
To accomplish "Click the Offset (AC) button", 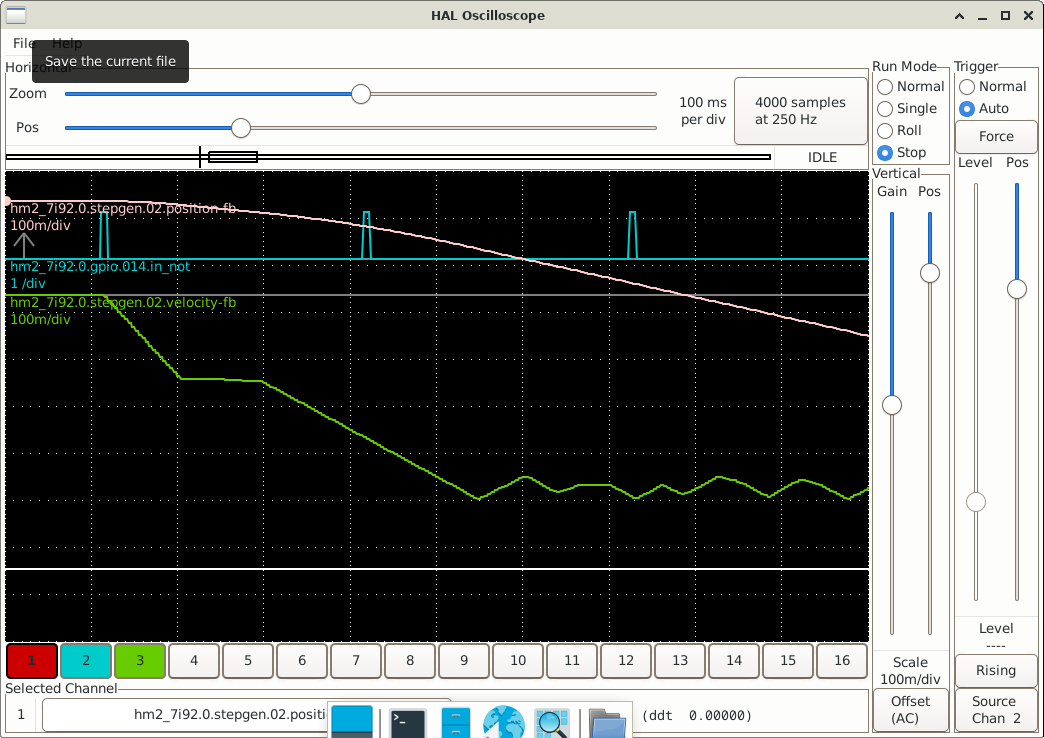I will 910,710.
